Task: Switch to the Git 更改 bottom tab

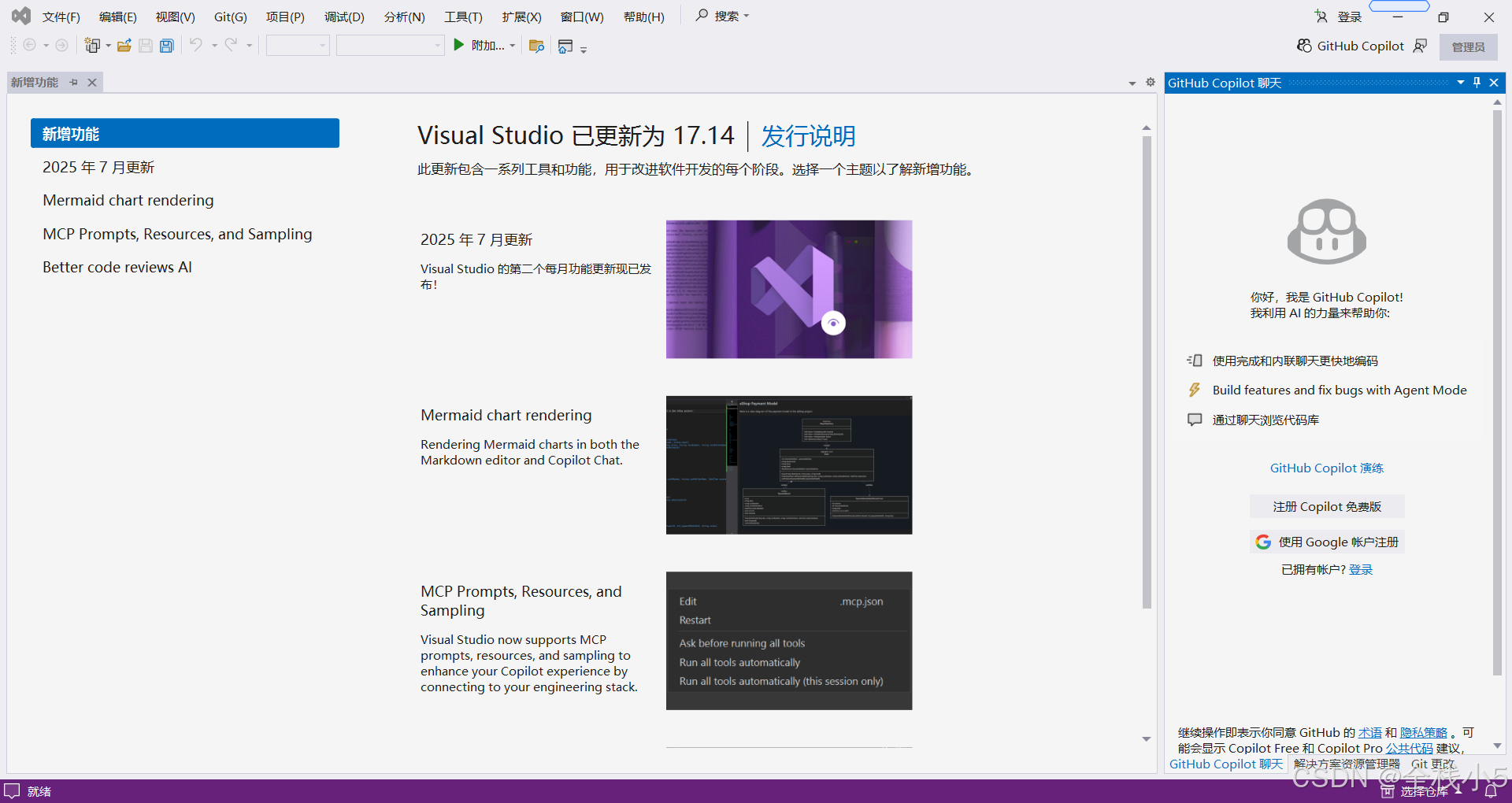Action: click(1433, 764)
